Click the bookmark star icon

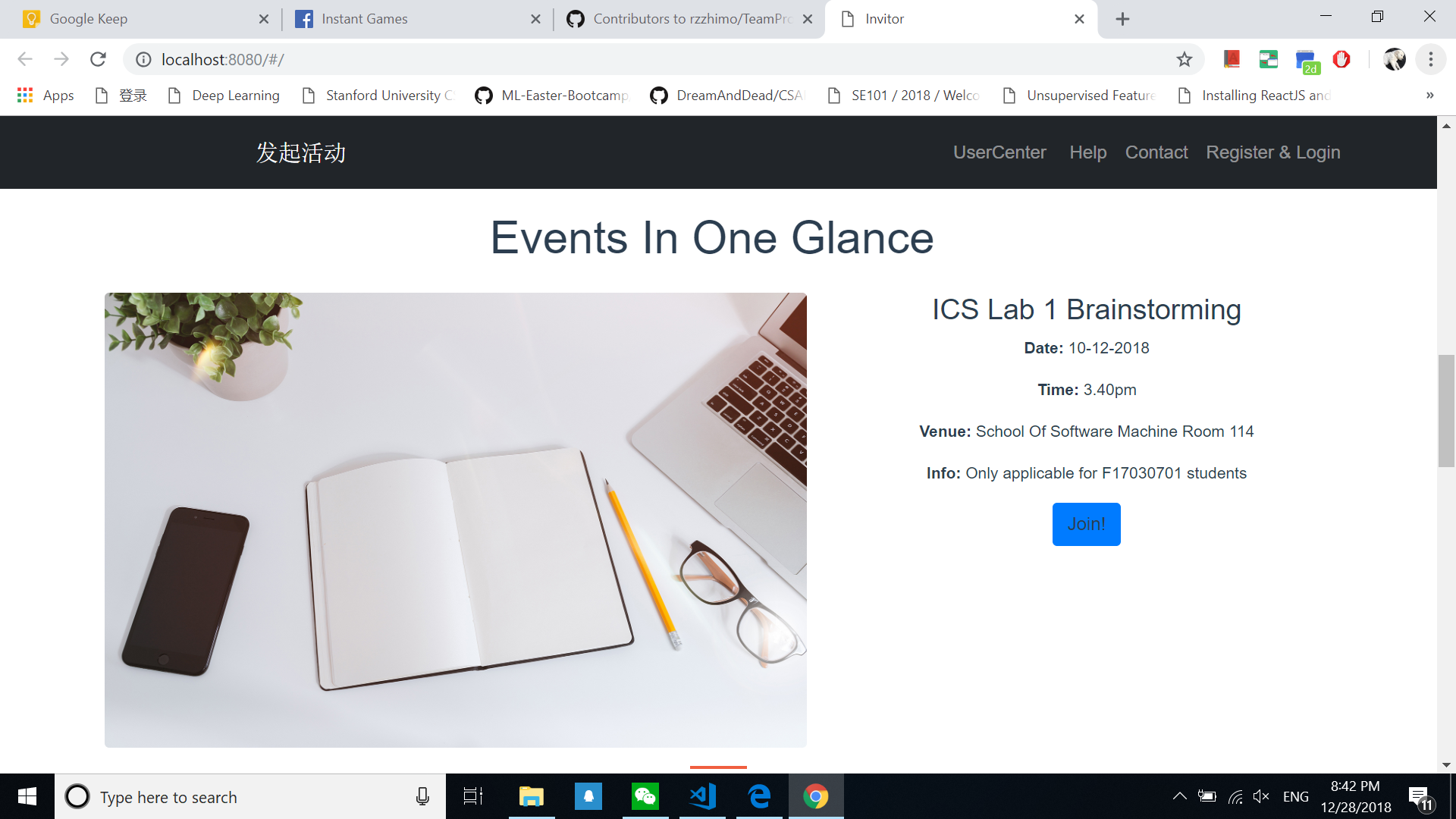coord(1184,59)
